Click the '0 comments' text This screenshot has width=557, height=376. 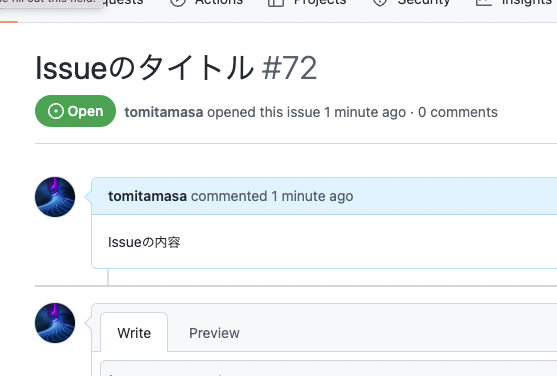pyautogui.click(x=458, y=112)
